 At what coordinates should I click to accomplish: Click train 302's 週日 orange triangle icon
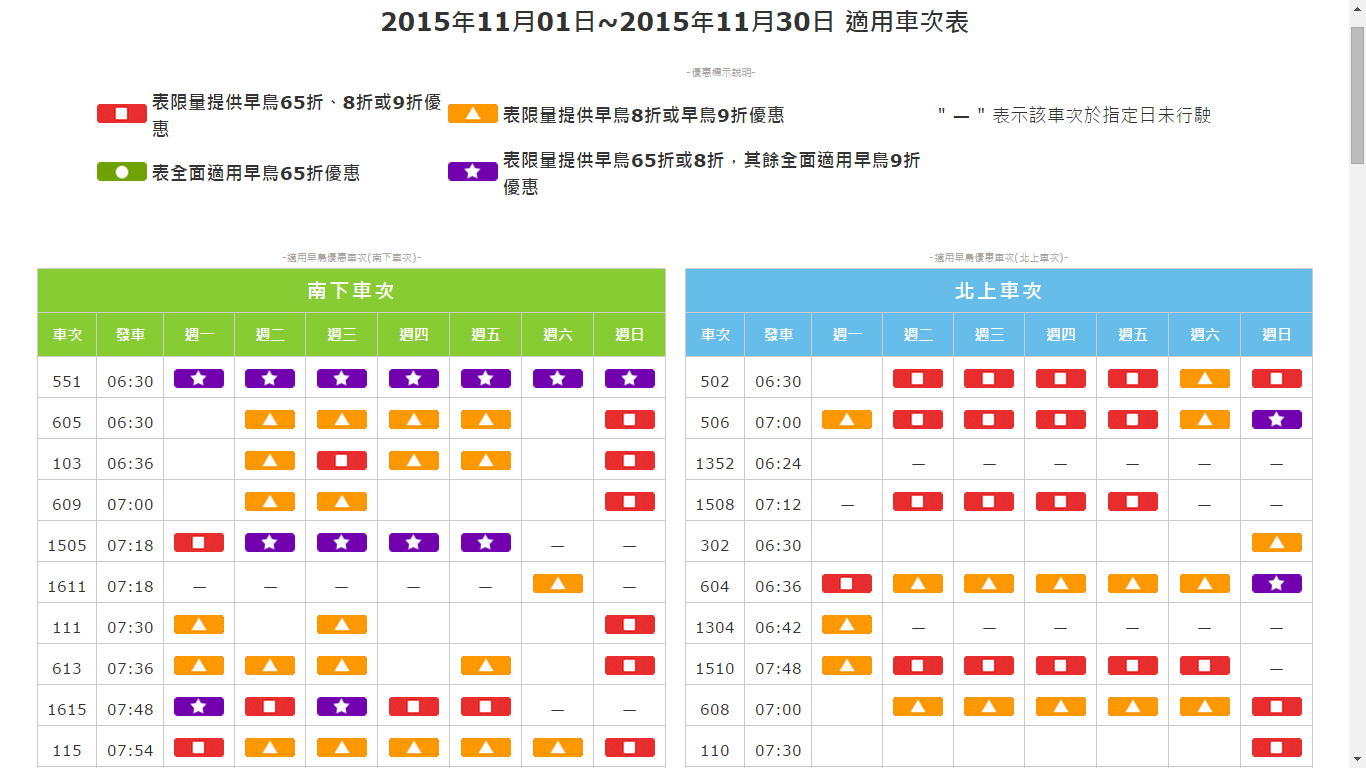1277,543
